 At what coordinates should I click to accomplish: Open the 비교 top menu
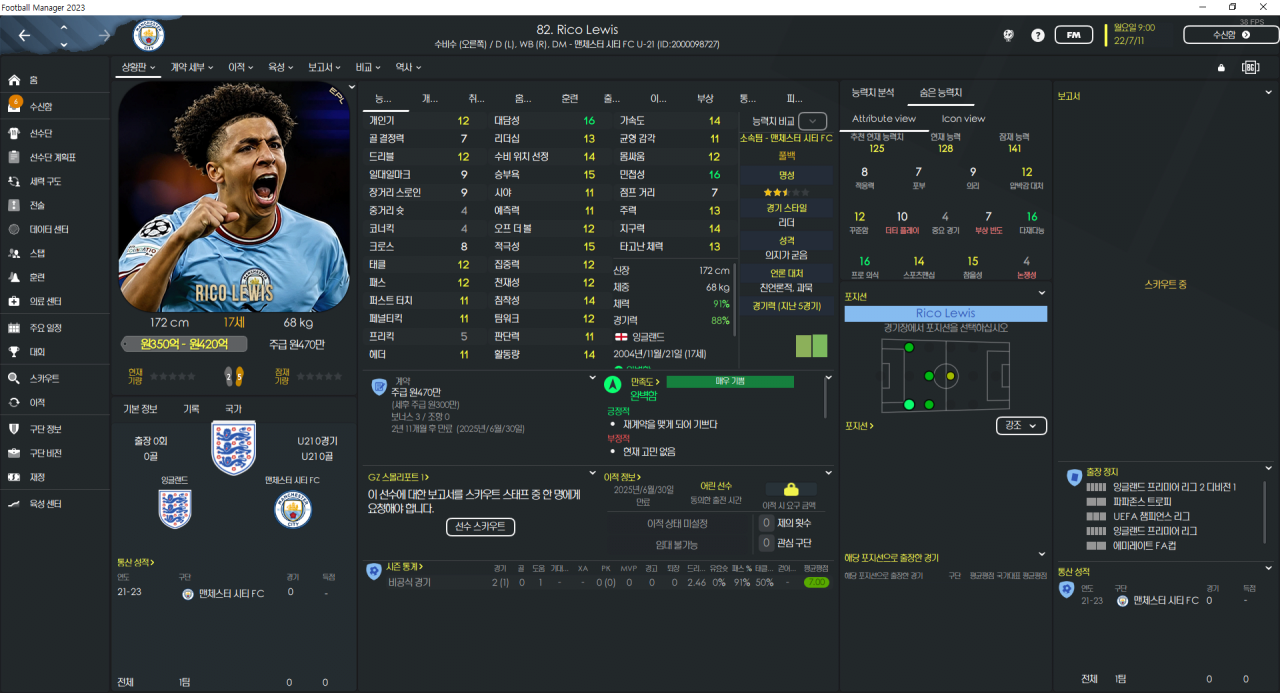(x=368, y=67)
